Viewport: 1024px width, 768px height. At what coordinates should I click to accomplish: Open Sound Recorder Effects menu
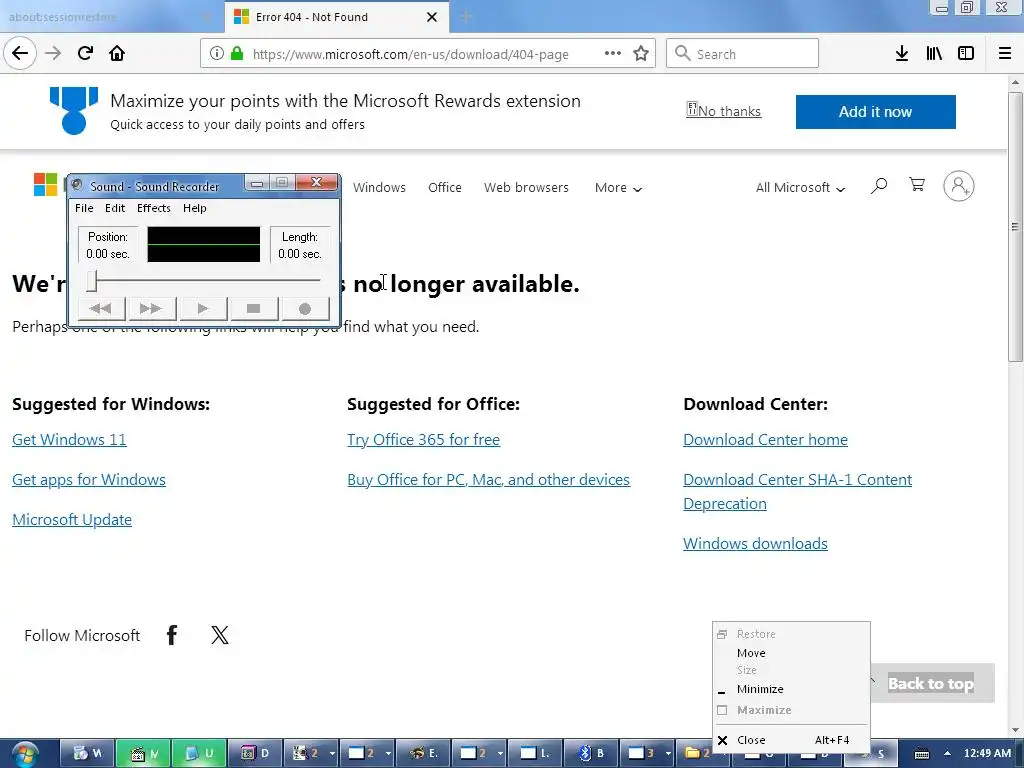(x=153, y=208)
